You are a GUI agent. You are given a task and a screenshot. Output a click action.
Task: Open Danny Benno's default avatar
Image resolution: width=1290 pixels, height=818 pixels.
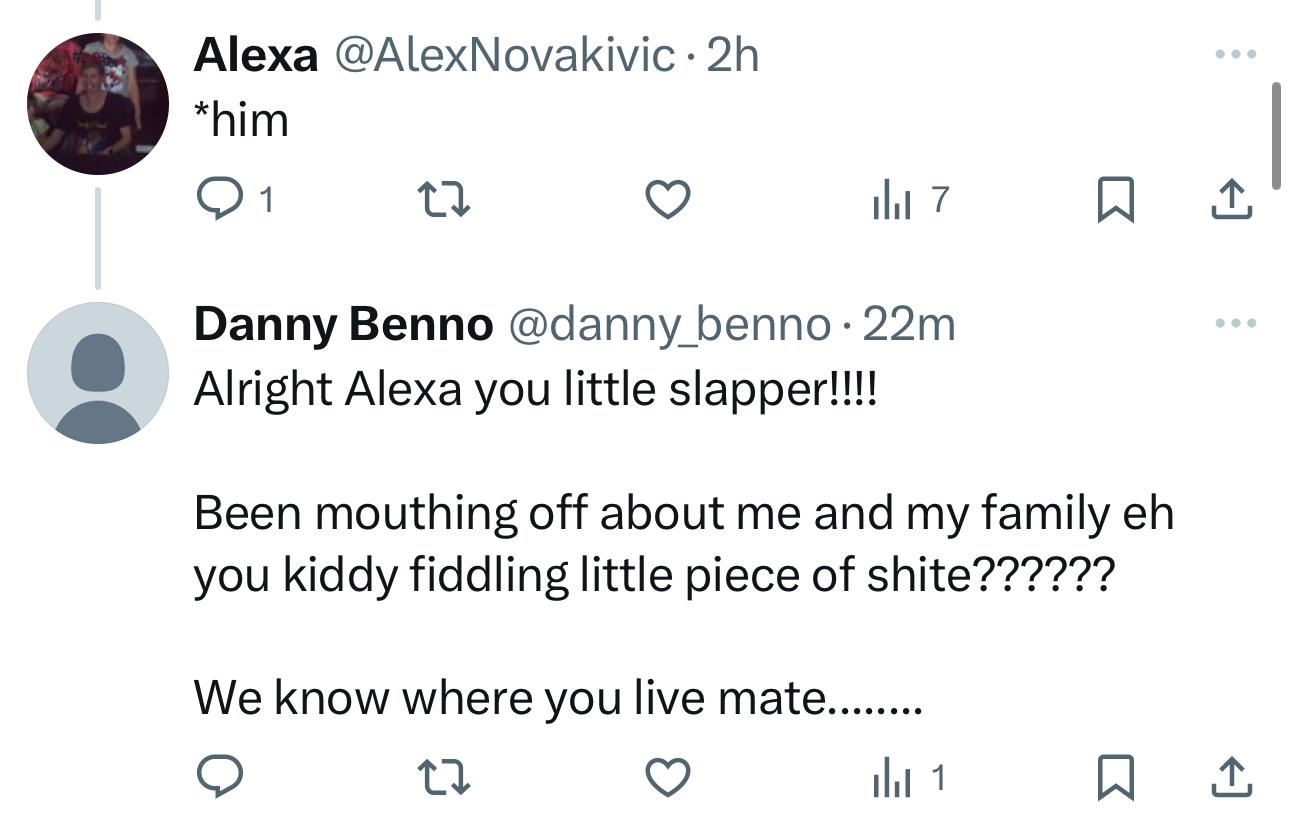(97, 372)
